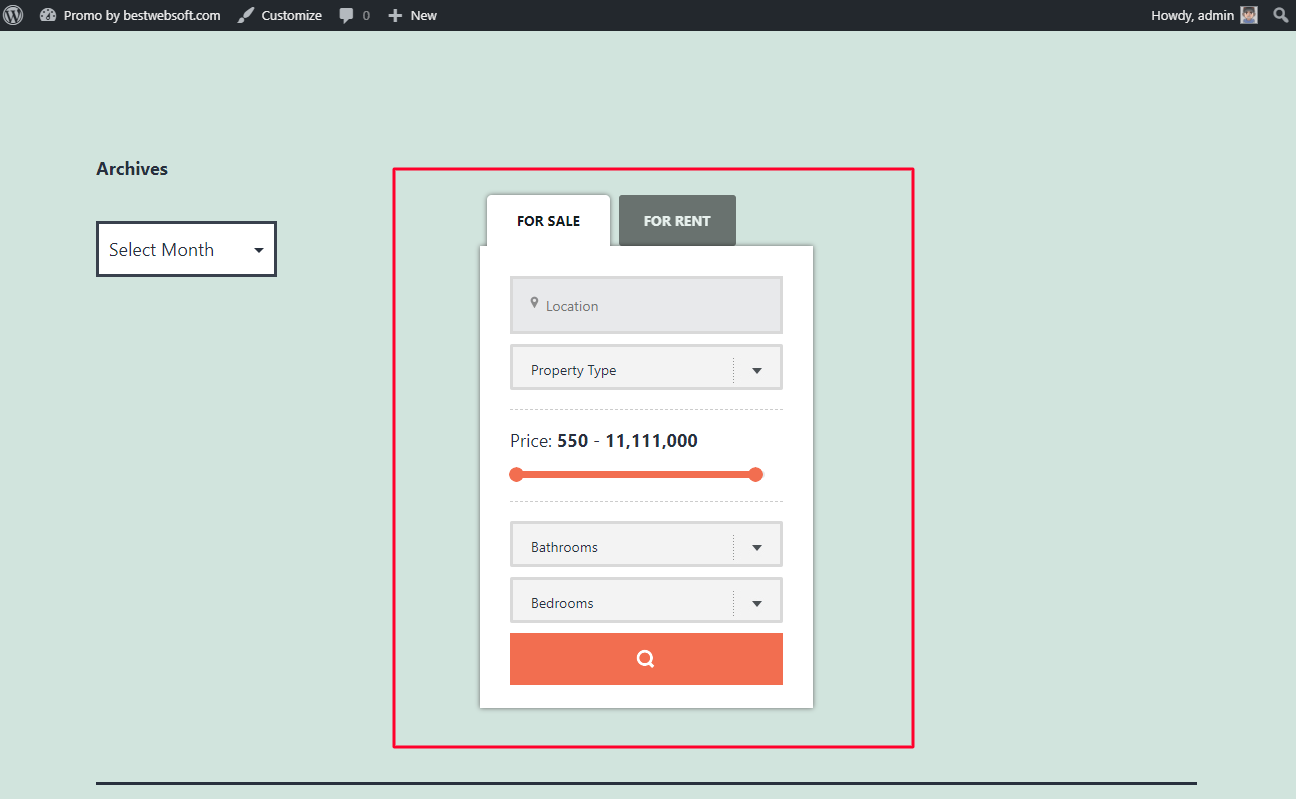Open Promo by bestwebsoft.com site menu
1296x799 pixels.
click(130, 15)
